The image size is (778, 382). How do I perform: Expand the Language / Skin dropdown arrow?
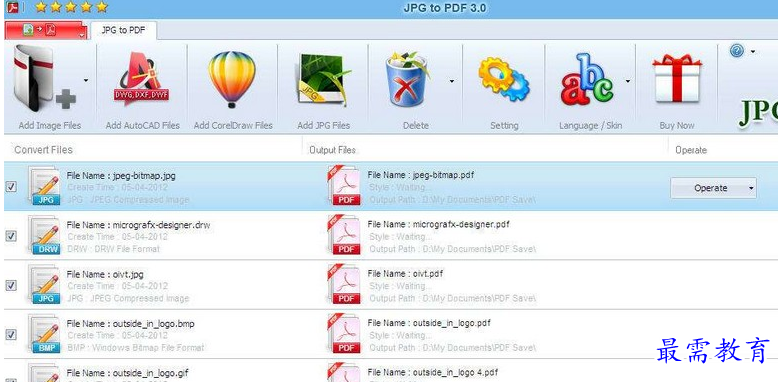pos(628,81)
